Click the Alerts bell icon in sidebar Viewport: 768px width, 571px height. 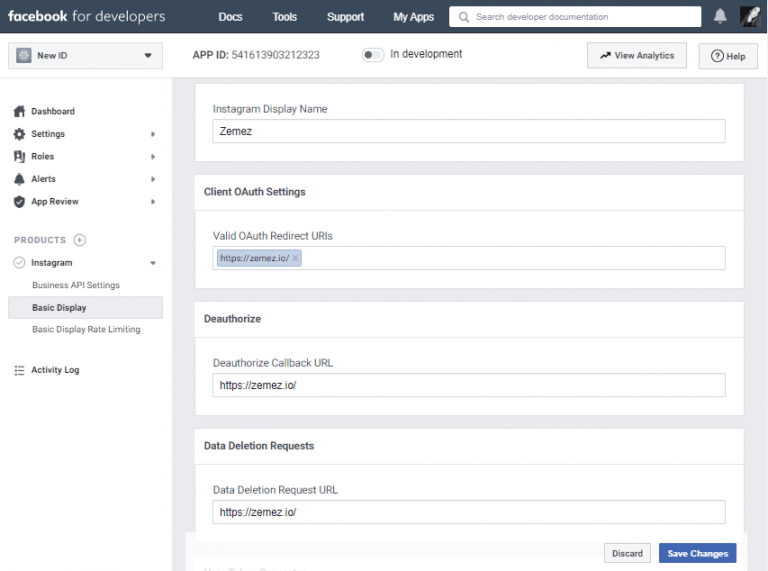coord(19,179)
